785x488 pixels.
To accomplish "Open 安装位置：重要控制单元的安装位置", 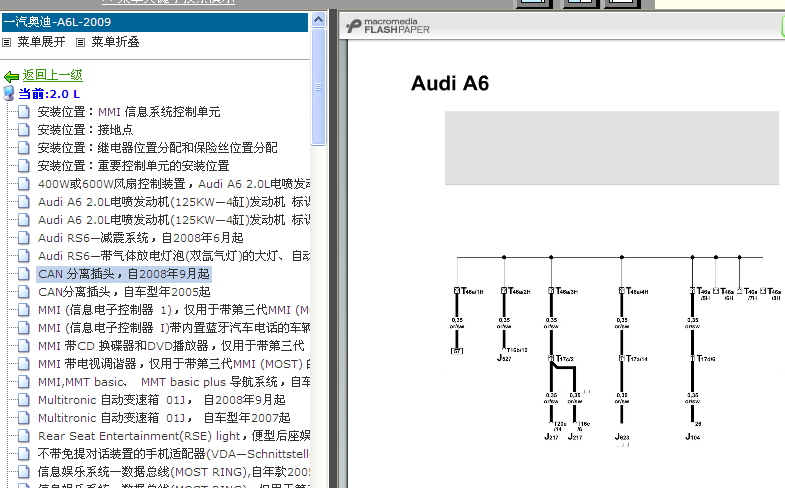I will pyautogui.click(x=133, y=166).
